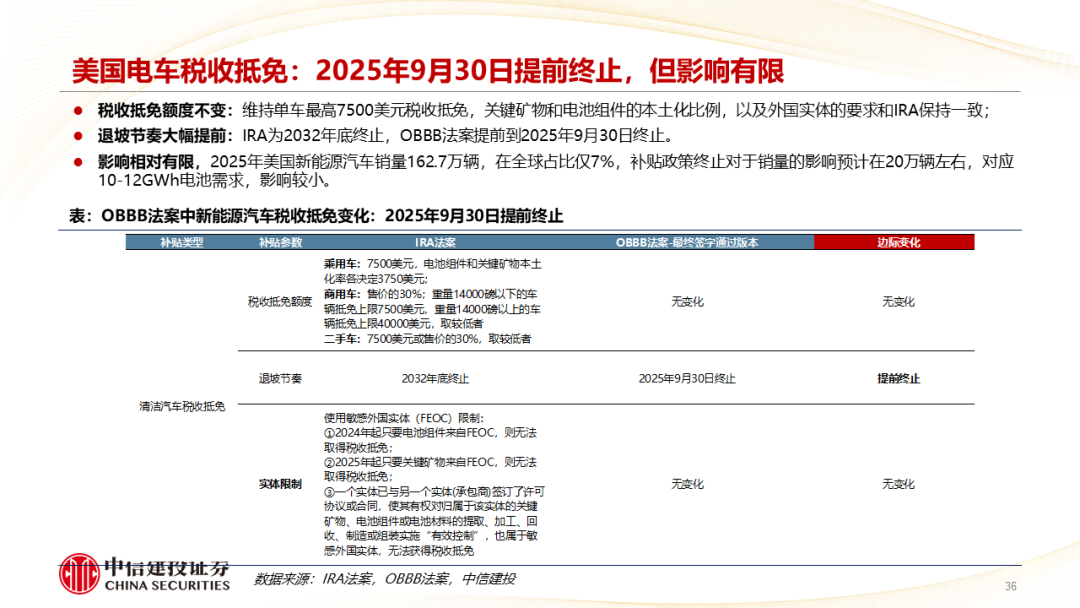Select the red slide title text

(427, 71)
